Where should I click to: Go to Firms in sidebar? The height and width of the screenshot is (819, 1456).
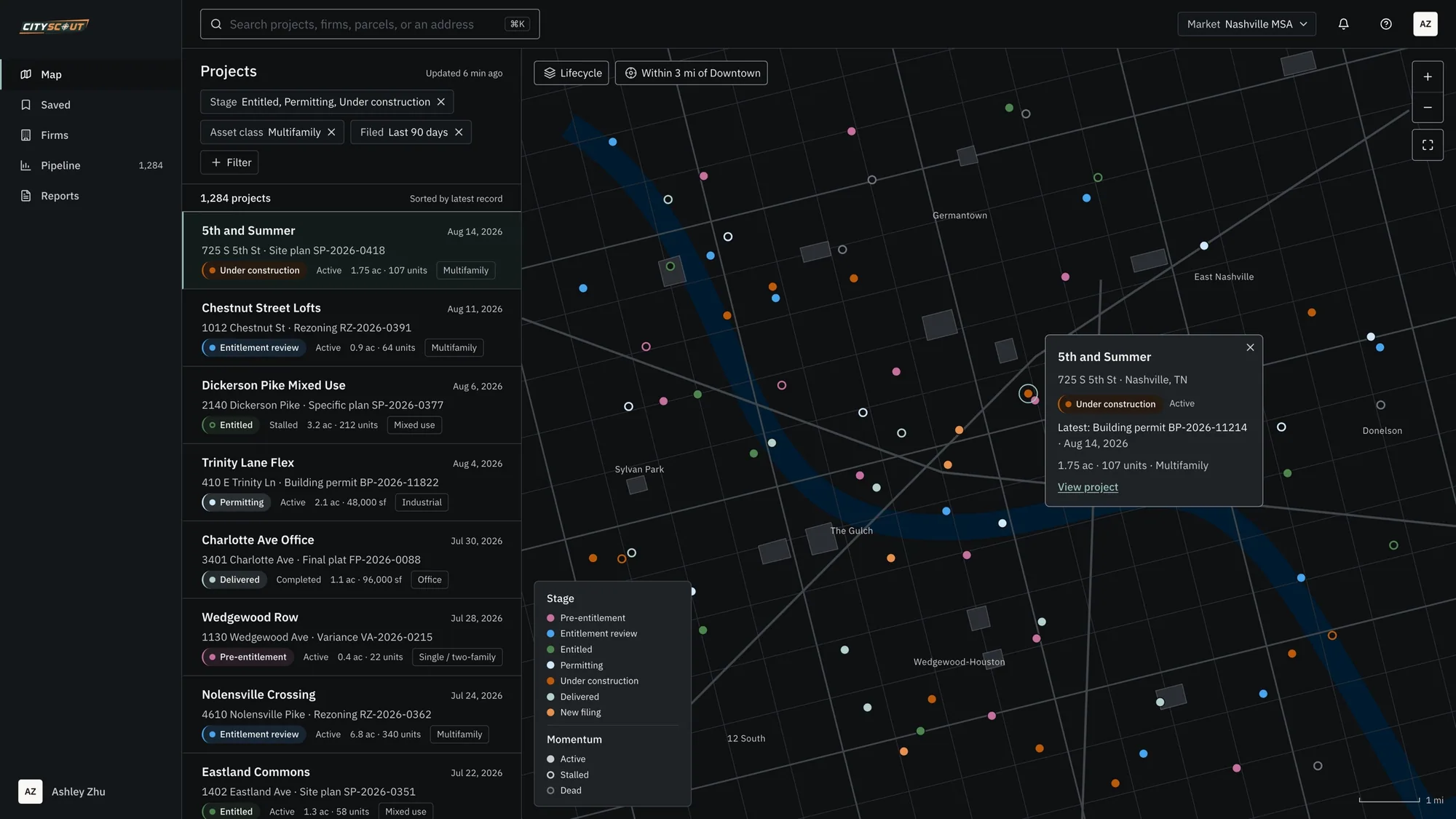pos(90,135)
